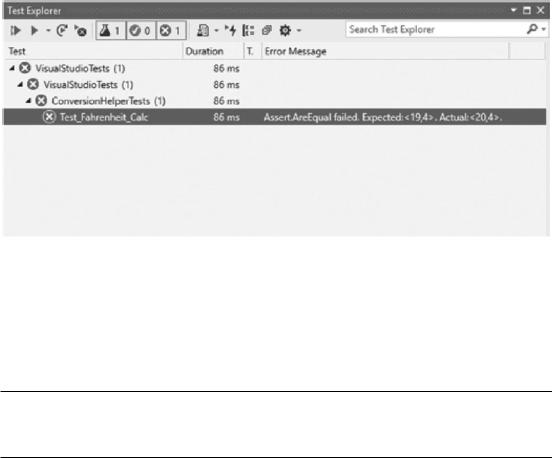Click 86 ms duration of ConversionHelperTests
The width and height of the screenshot is (552, 458).
226,101
